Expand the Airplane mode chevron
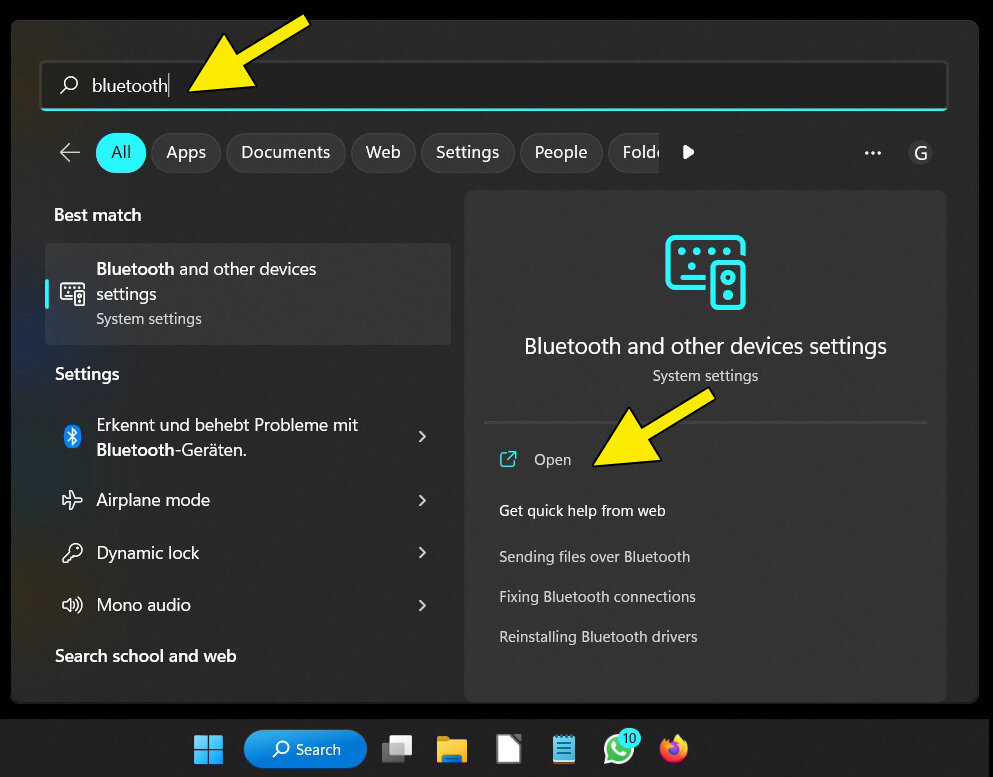This screenshot has height=777, width=993. pyautogui.click(x=422, y=500)
